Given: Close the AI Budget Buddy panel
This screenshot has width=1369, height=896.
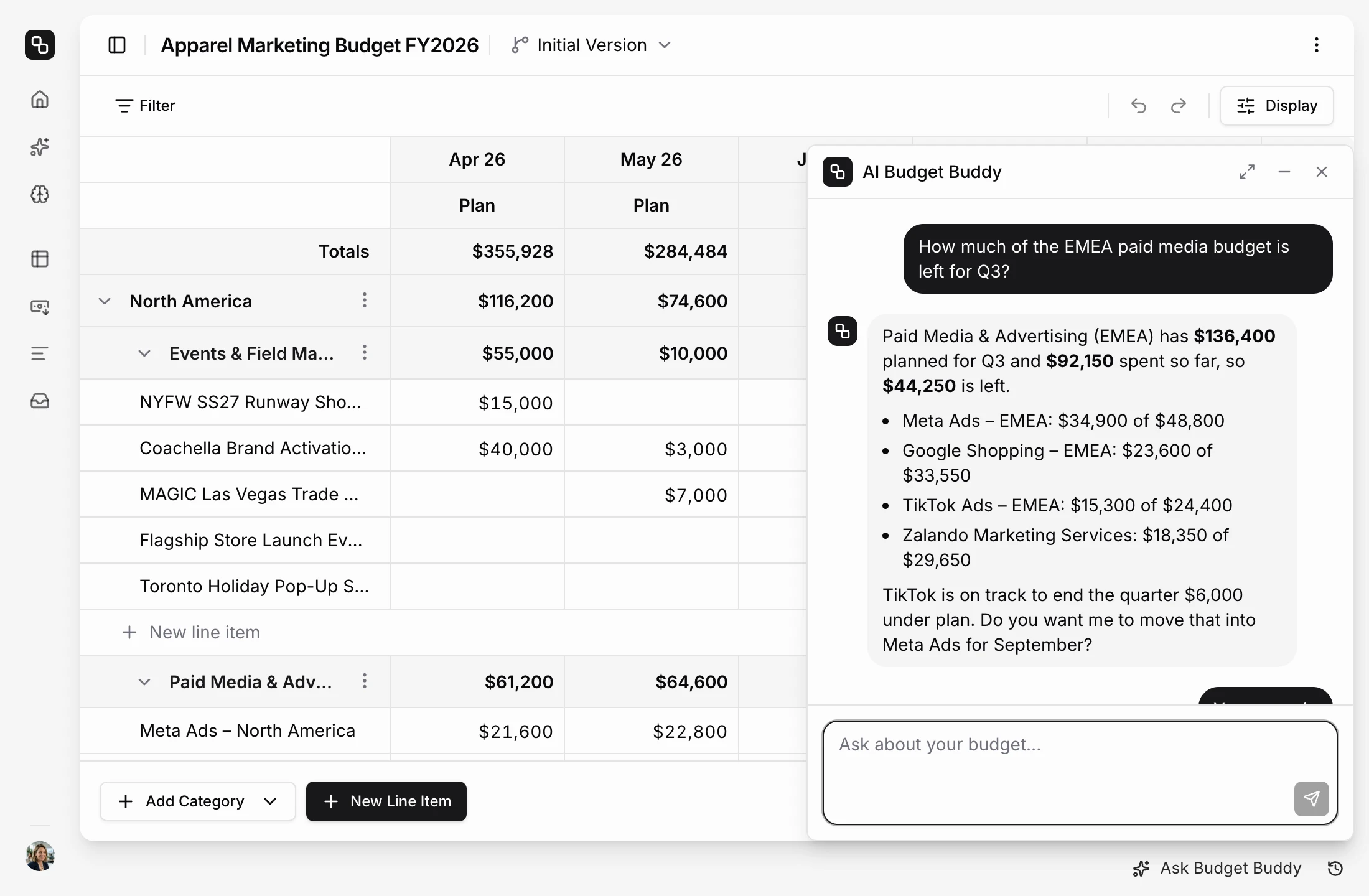Looking at the screenshot, I should click(x=1322, y=172).
